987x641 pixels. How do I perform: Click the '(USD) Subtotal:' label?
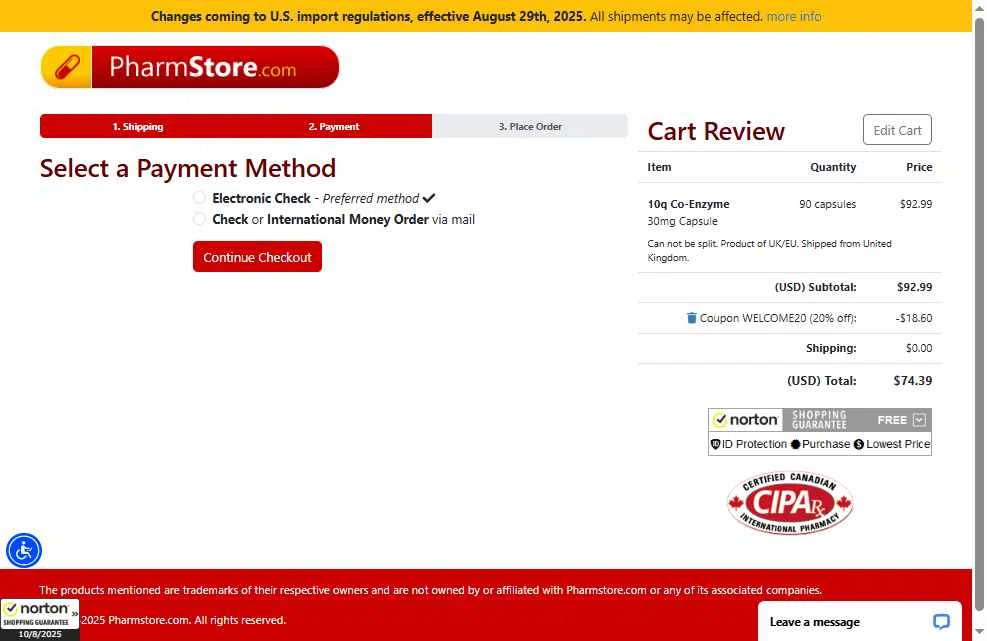(x=815, y=287)
